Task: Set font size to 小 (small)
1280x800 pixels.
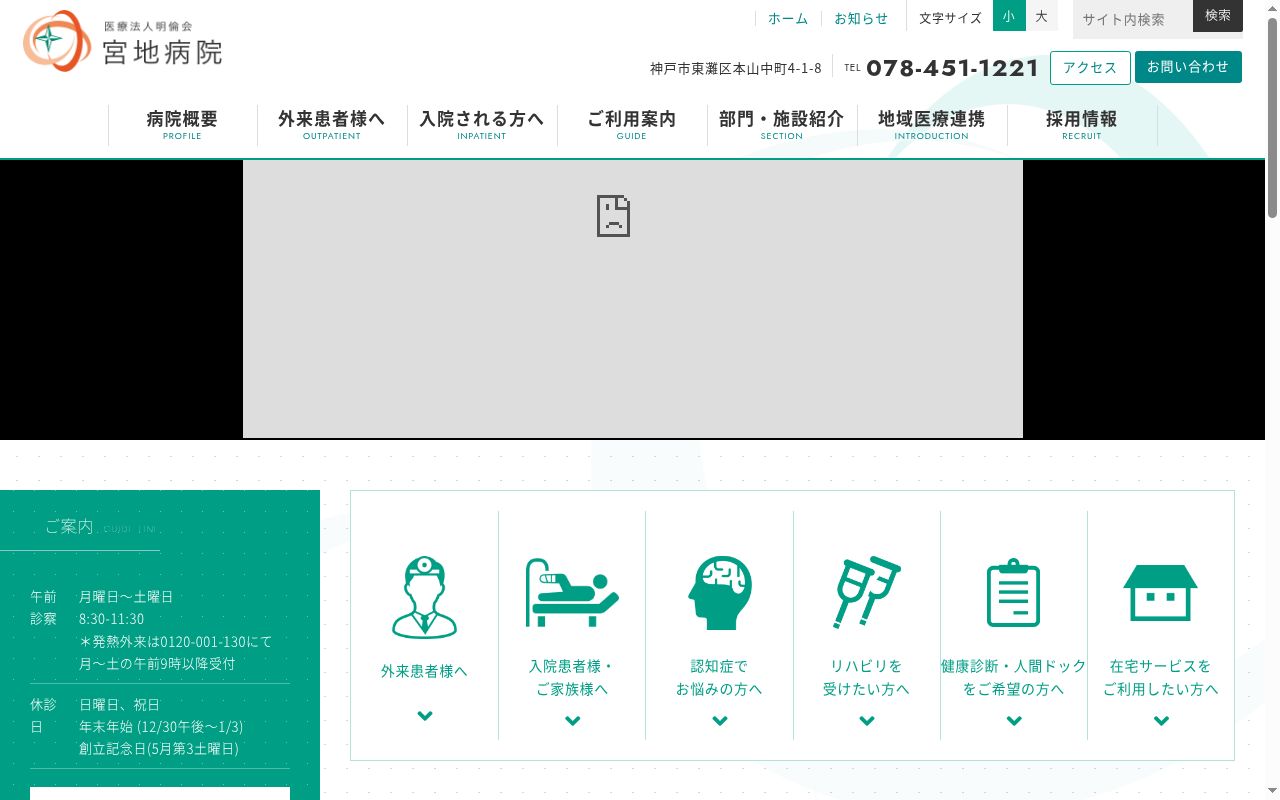Action: [x=1009, y=16]
